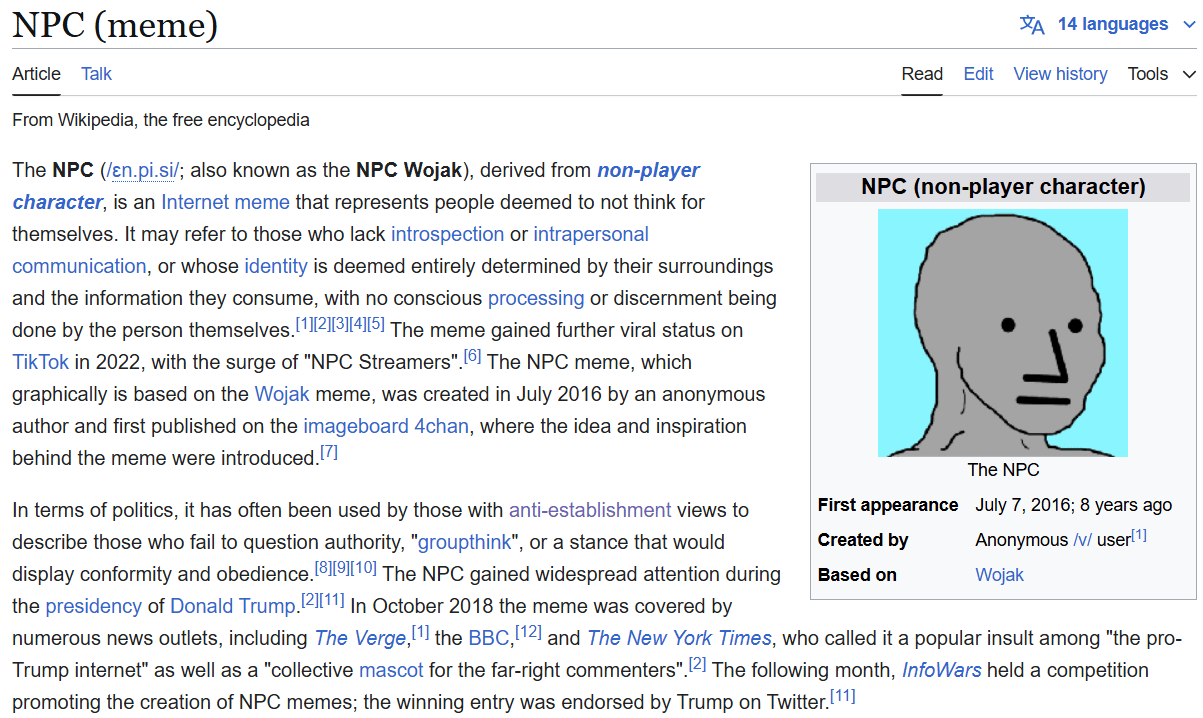The width and height of the screenshot is (1203, 718).
Task: Follow the InfoWars link
Action: (x=941, y=670)
